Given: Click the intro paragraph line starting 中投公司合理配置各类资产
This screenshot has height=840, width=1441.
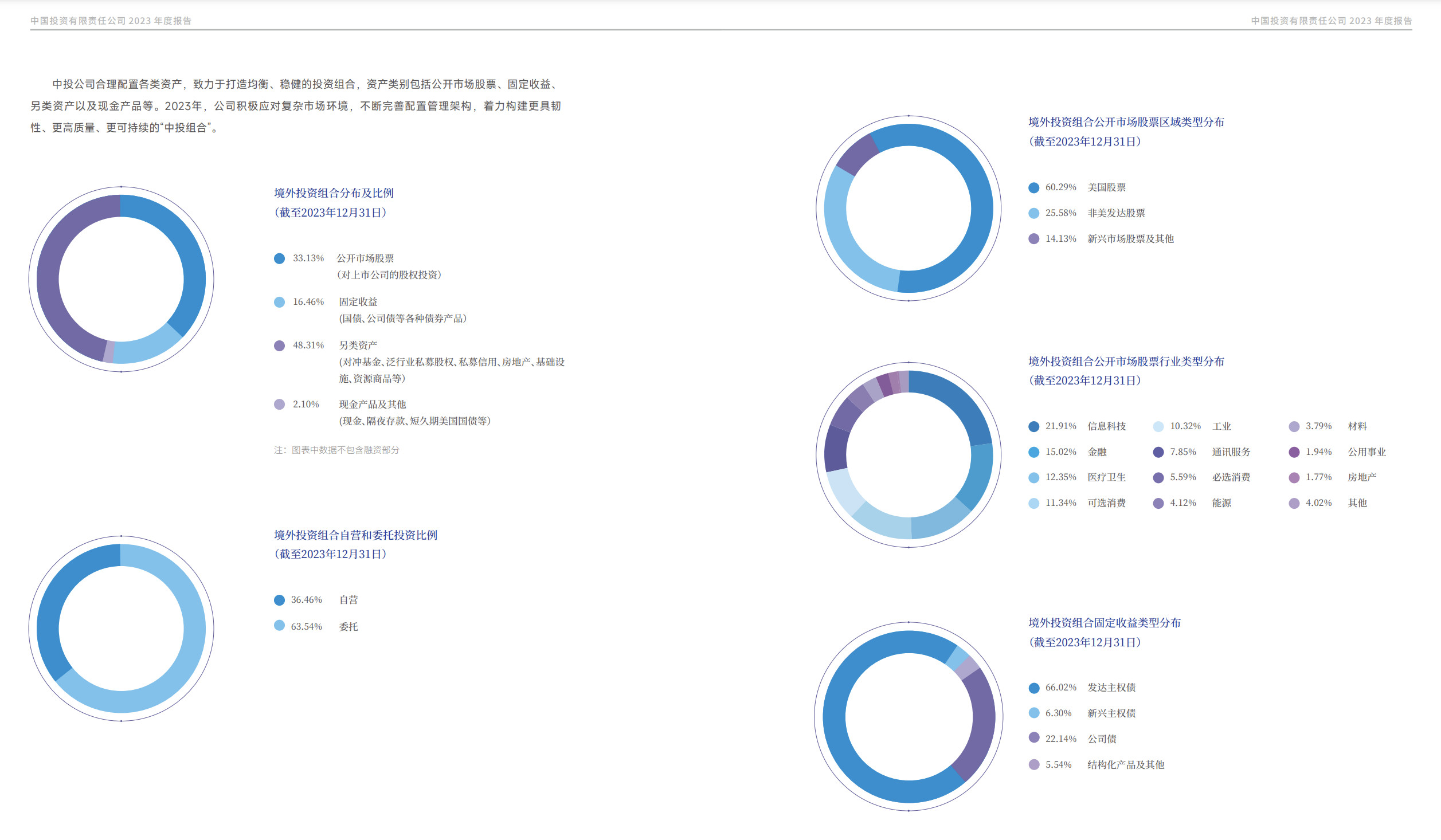Looking at the screenshot, I should click(307, 84).
